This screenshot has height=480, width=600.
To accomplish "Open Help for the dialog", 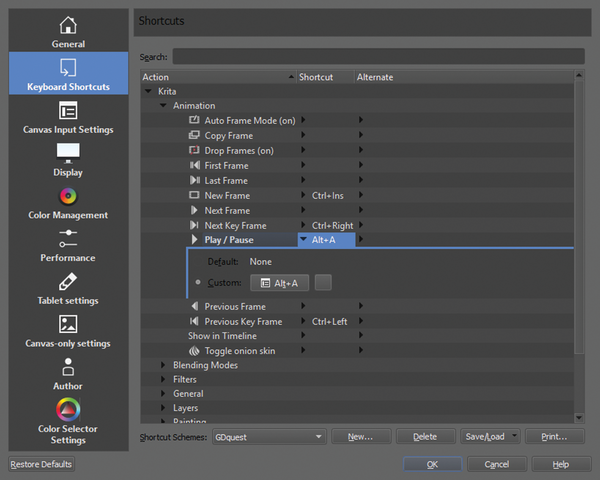I will (561, 464).
